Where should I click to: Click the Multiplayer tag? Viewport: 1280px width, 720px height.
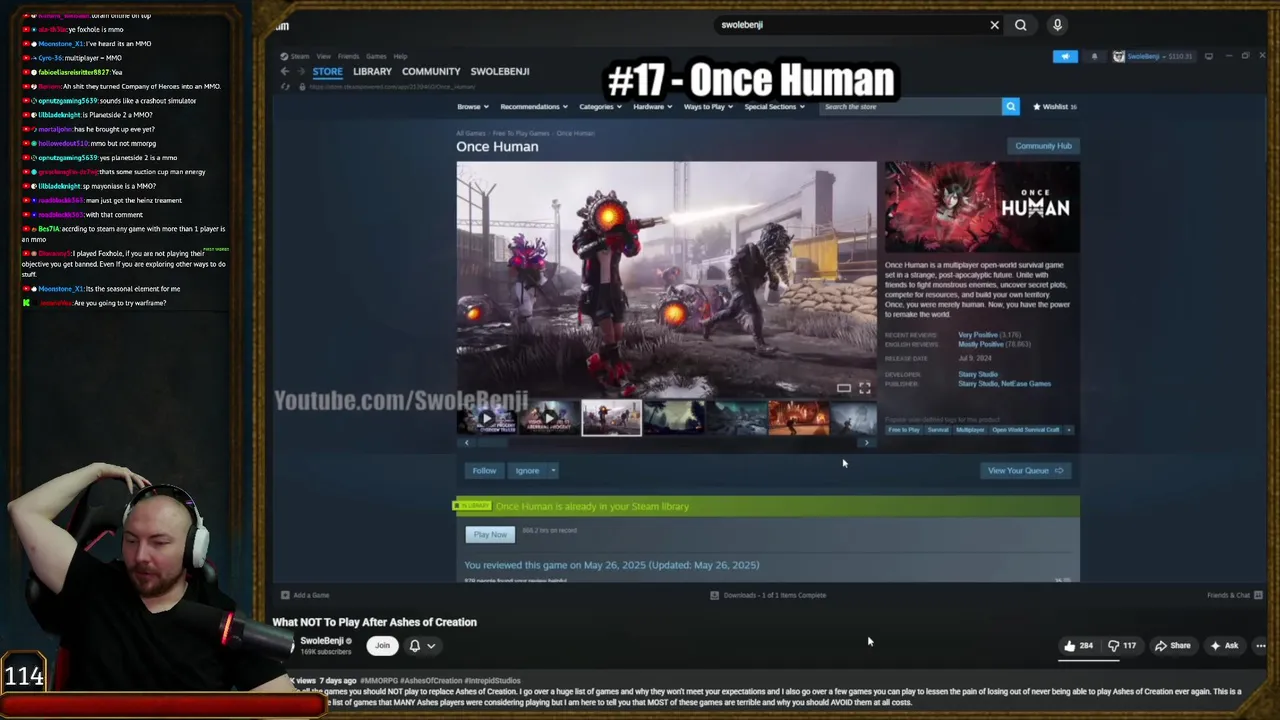coord(970,430)
